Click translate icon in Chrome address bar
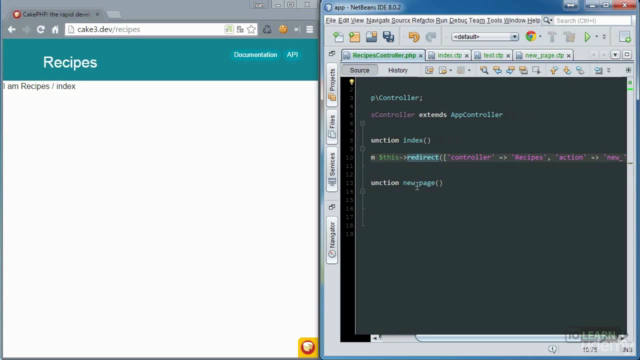This screenshot has height=360, width=640. [240, 29]
